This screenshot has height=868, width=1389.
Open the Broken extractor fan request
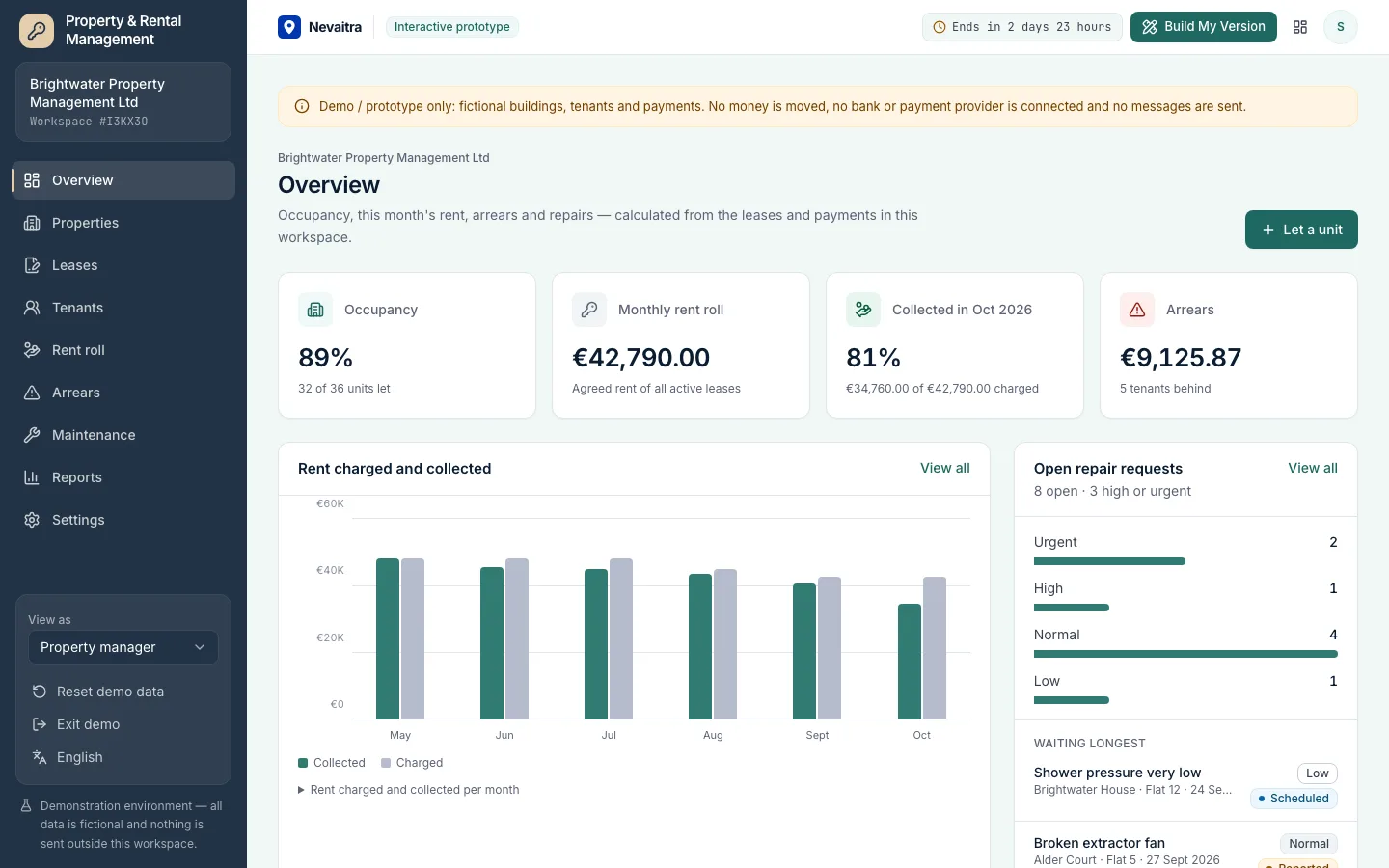tap(1100, 843)
